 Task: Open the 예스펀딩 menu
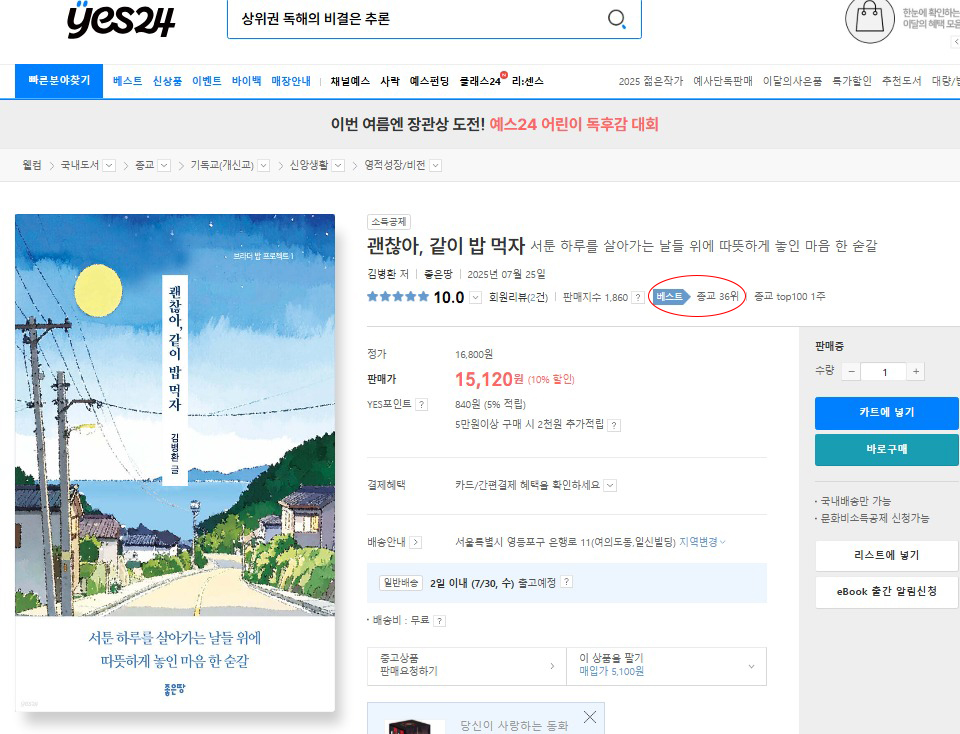click(x=429, y=81)
